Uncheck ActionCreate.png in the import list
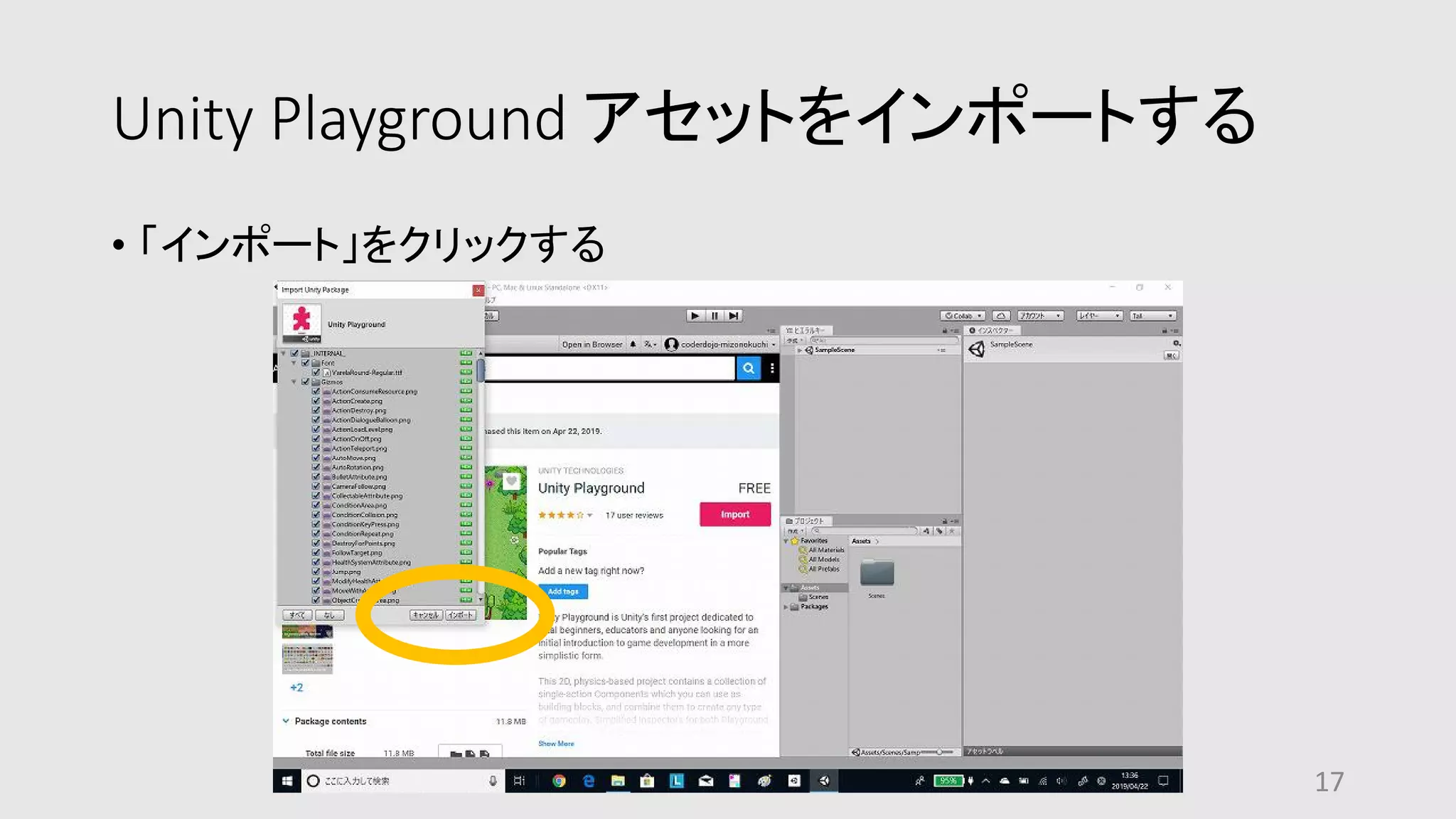1456x819 pixels. (x=316, y=401)
